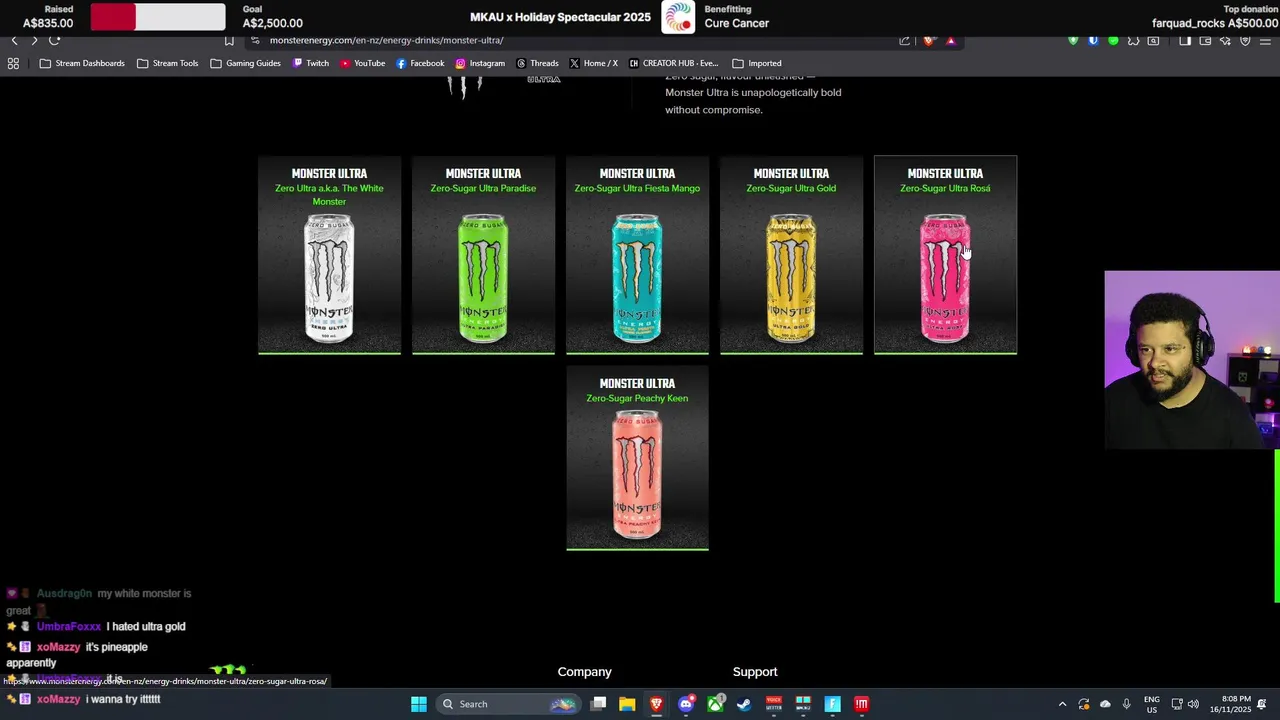The image size is (1280, 720).
Task: Open the Brave Wallet icon
Action: [x=1205, y=41]
